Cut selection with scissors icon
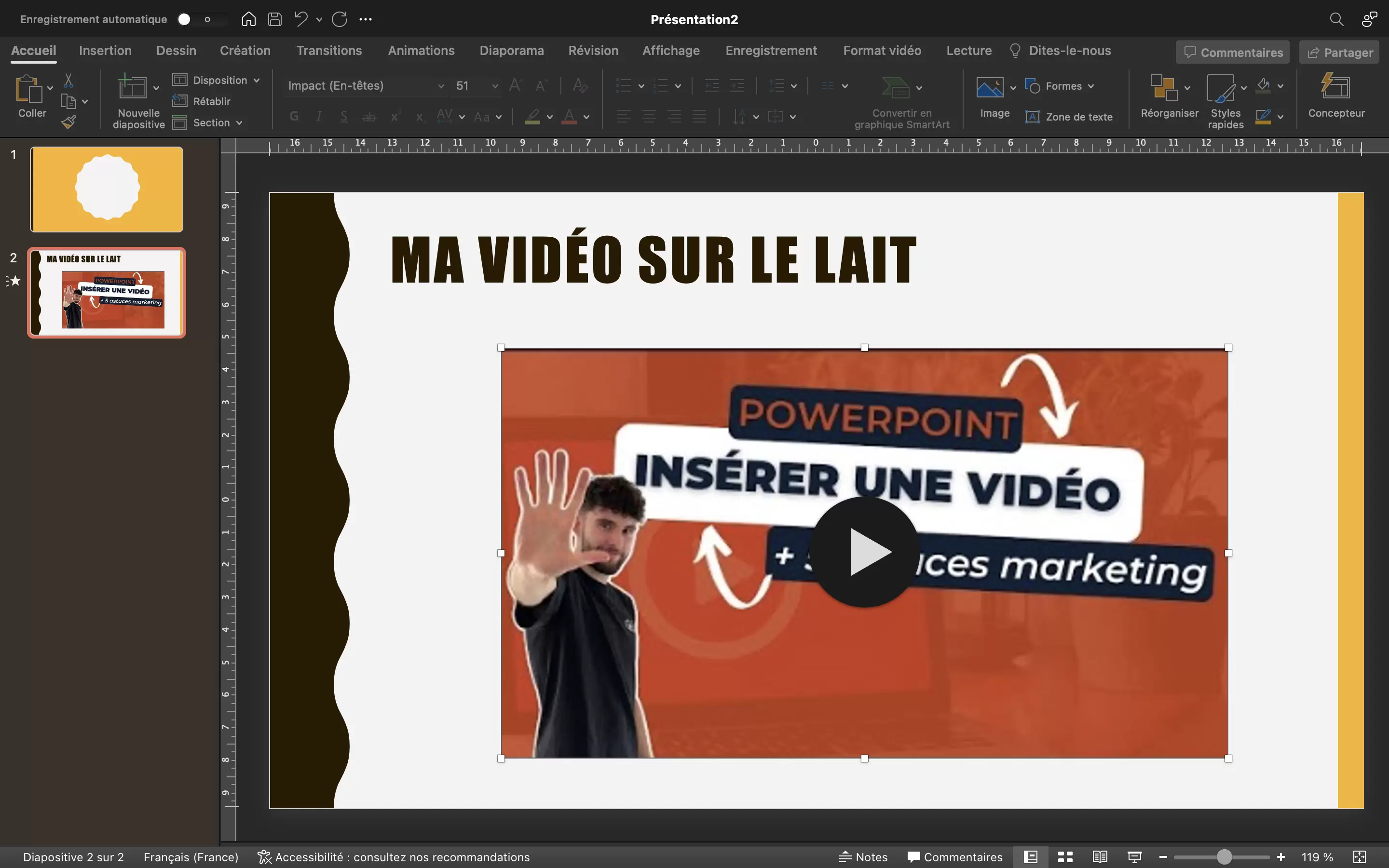1389x868 pixels. pyautogui.click(x=68, y=80)
